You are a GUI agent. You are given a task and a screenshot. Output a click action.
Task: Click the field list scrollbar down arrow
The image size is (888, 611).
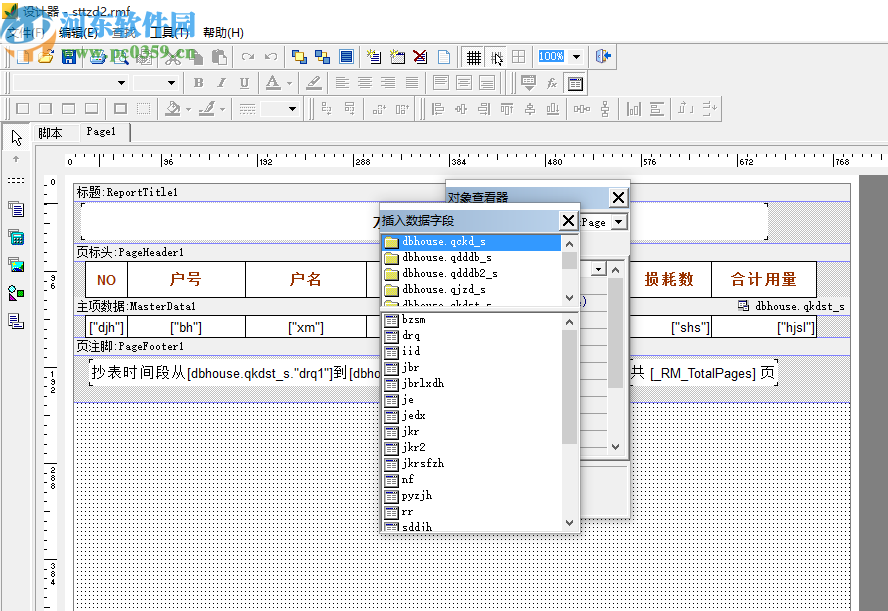(570, 523)
